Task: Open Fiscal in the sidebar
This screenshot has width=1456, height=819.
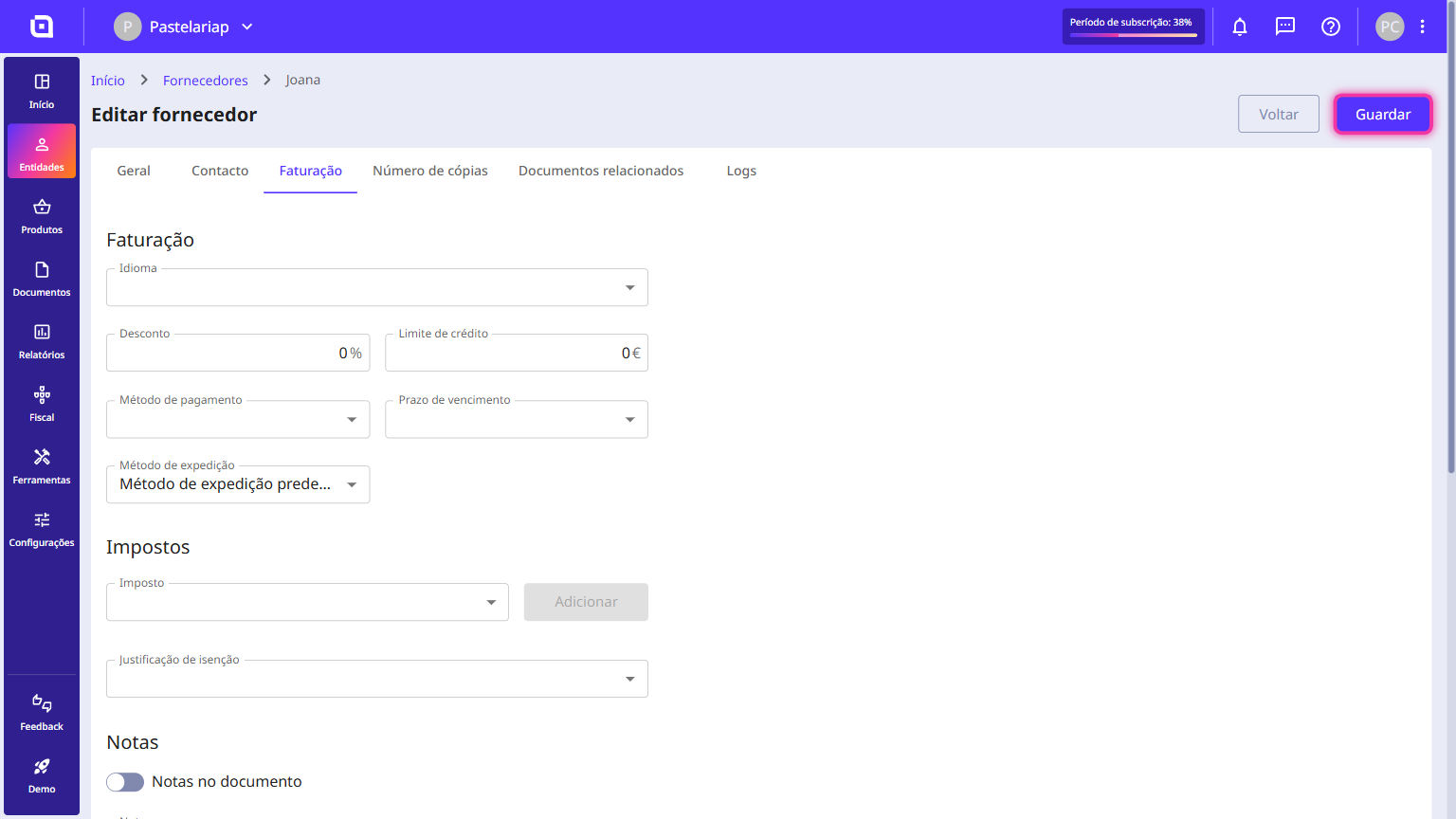Action: tap(42, 404)
